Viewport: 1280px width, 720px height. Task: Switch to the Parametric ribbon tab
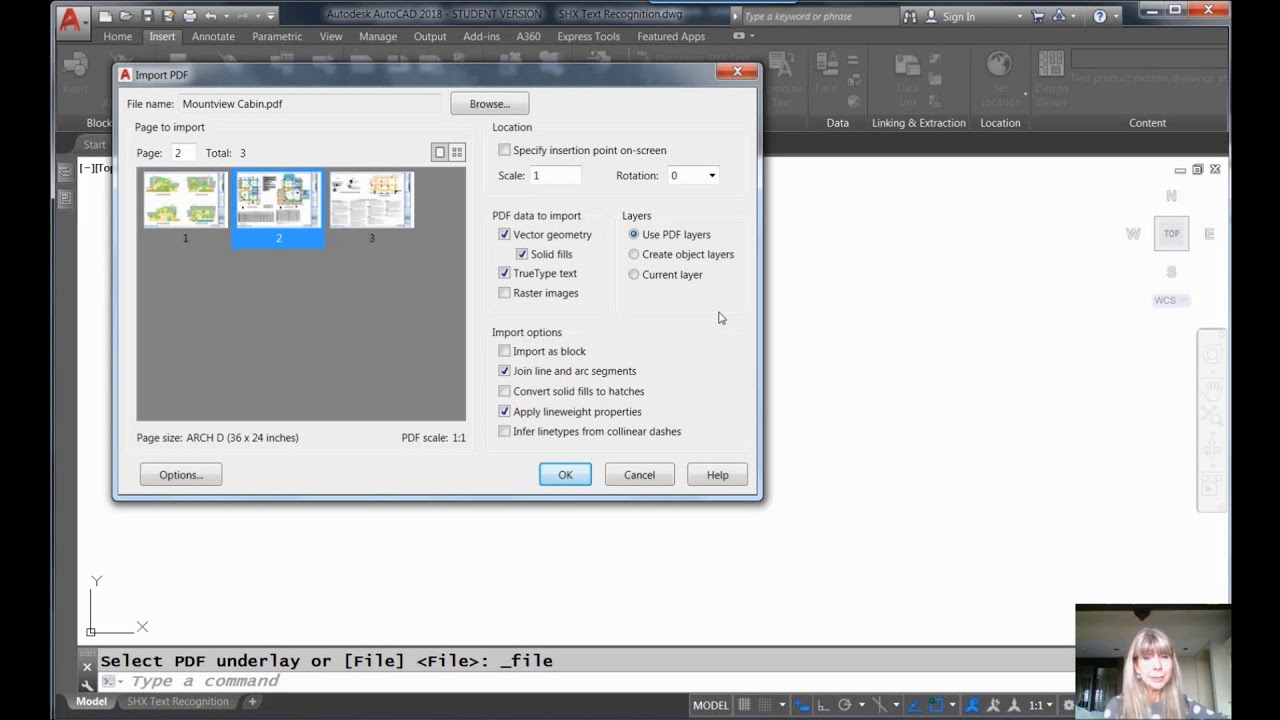pos(277,36)
